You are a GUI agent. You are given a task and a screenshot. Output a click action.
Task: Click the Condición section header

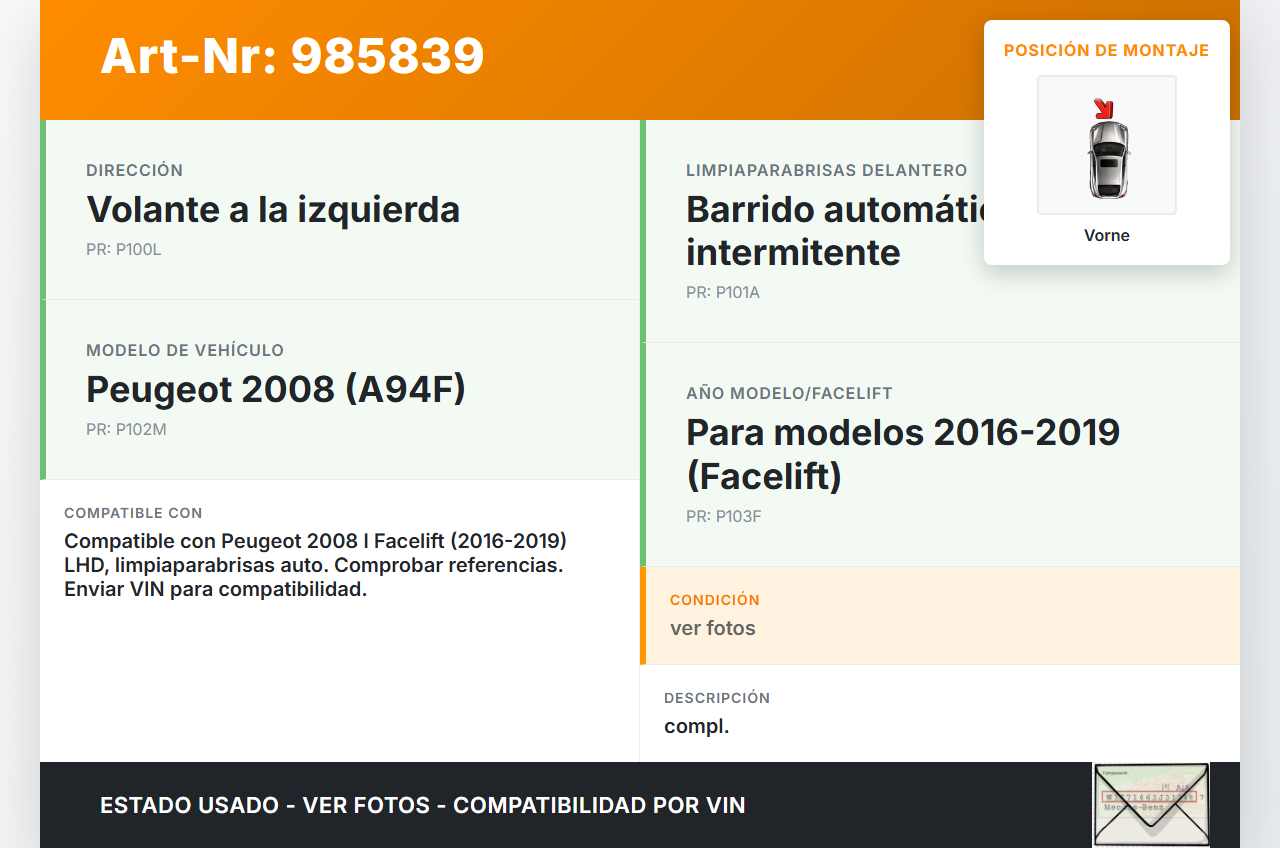[714, 600]
